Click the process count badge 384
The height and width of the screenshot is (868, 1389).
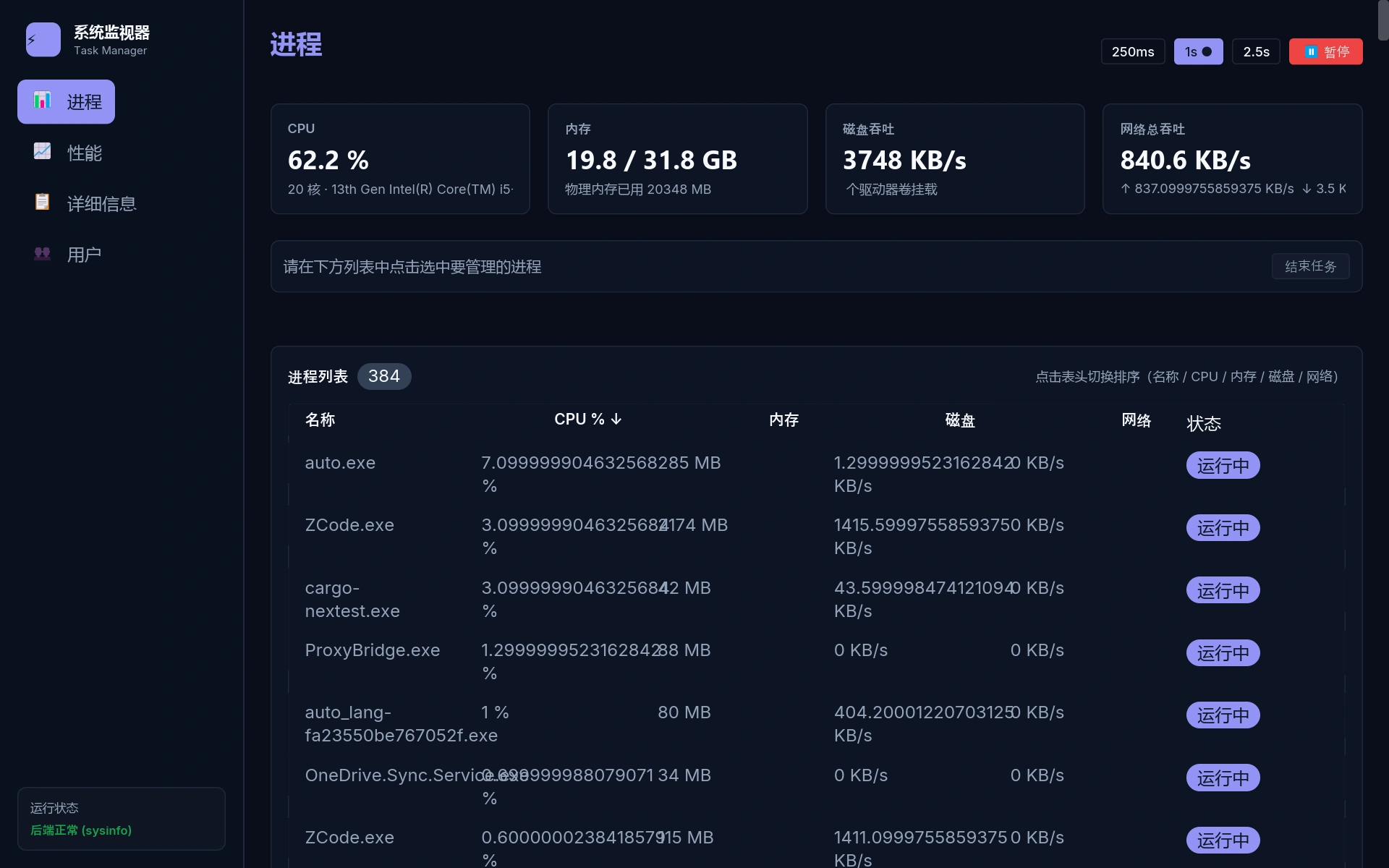point(384,376)
